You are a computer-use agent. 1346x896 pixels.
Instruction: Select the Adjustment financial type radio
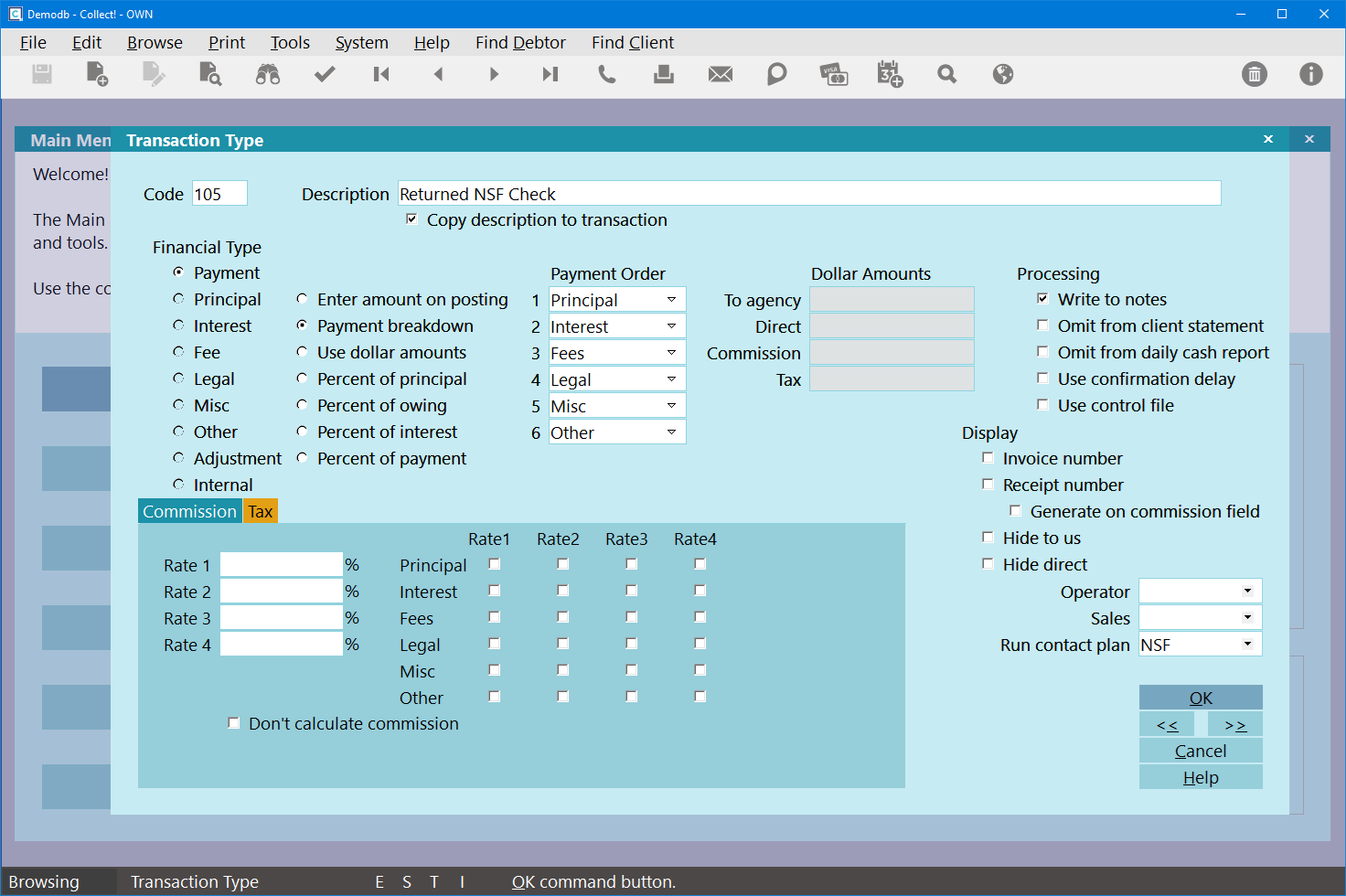coord(178,458)
